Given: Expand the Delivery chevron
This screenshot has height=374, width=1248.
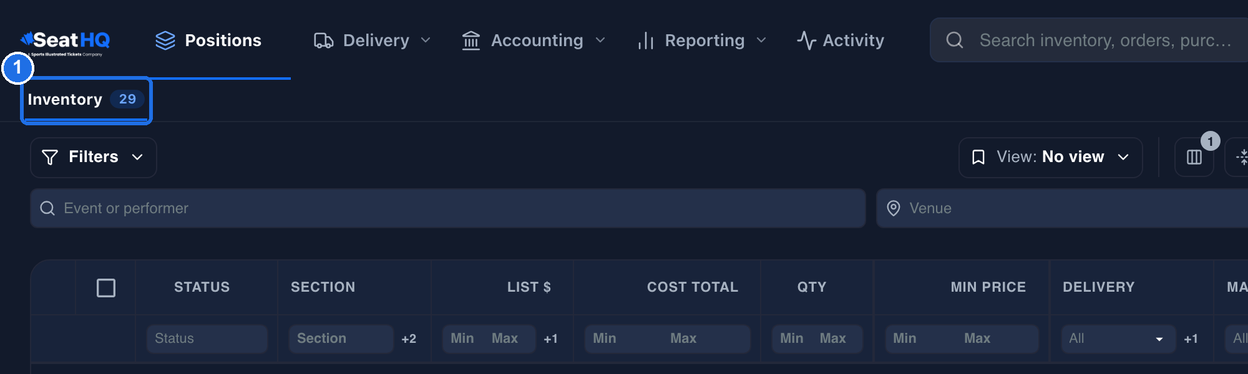Looking at the screenshot, I should (425, 41).
